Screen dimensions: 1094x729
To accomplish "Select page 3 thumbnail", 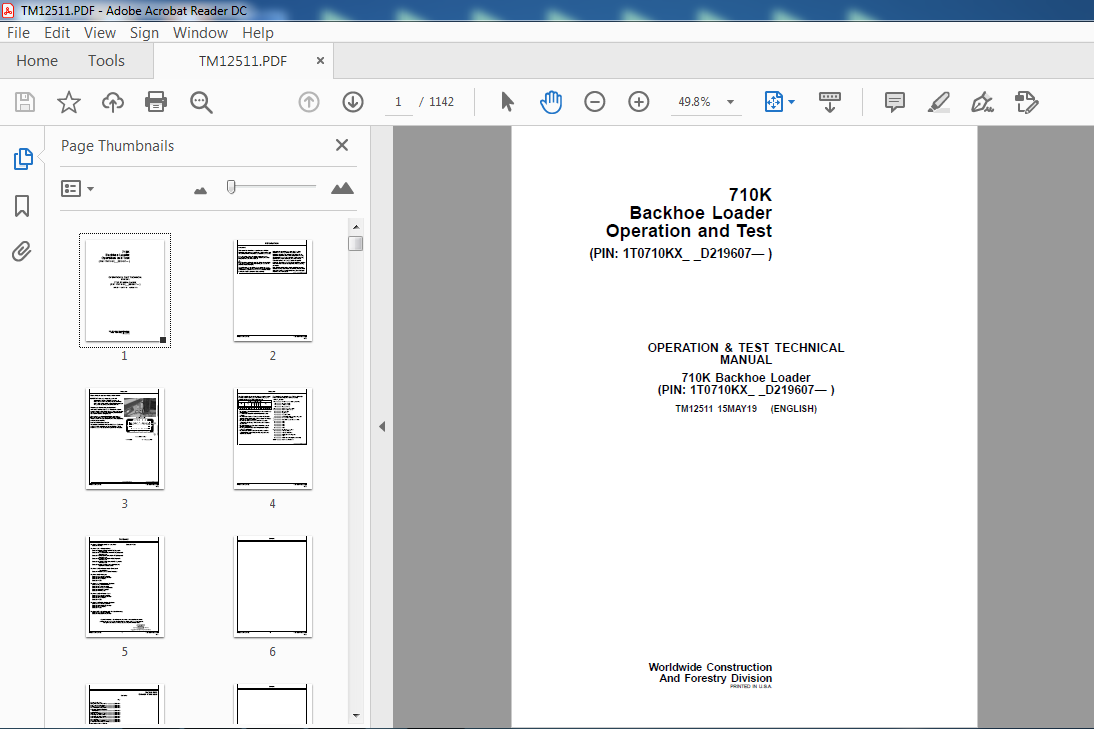I will [x=125, y=439].
